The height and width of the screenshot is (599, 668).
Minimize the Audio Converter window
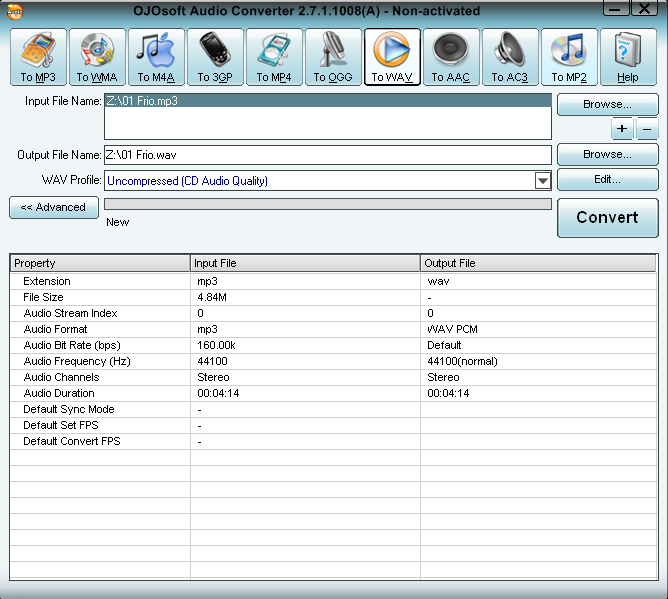coord(616,8)
